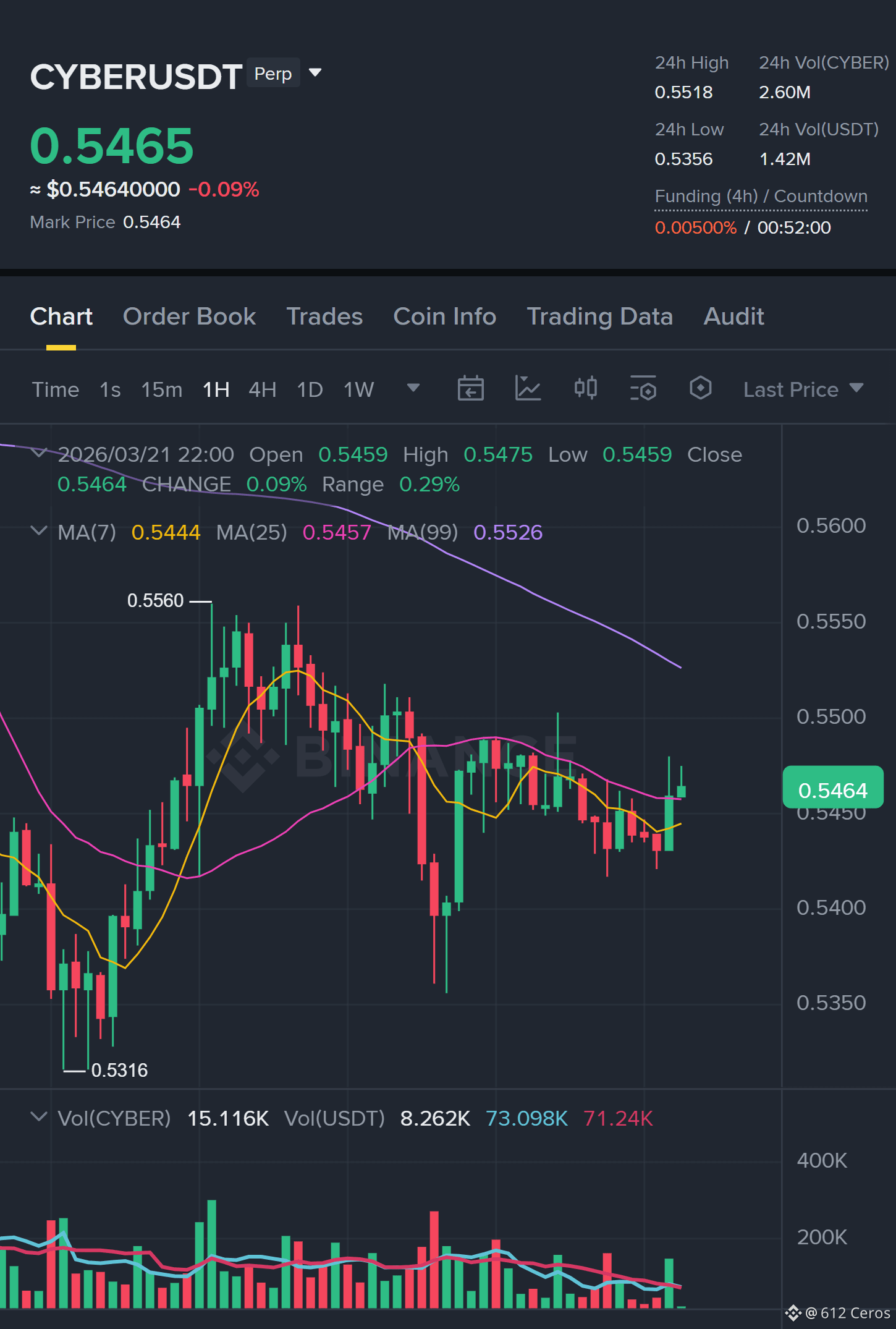The height and width of the screenshot is (1329, 896).
Task: Collapse the MA indicator legend chevron
Action: pos(38,531)
